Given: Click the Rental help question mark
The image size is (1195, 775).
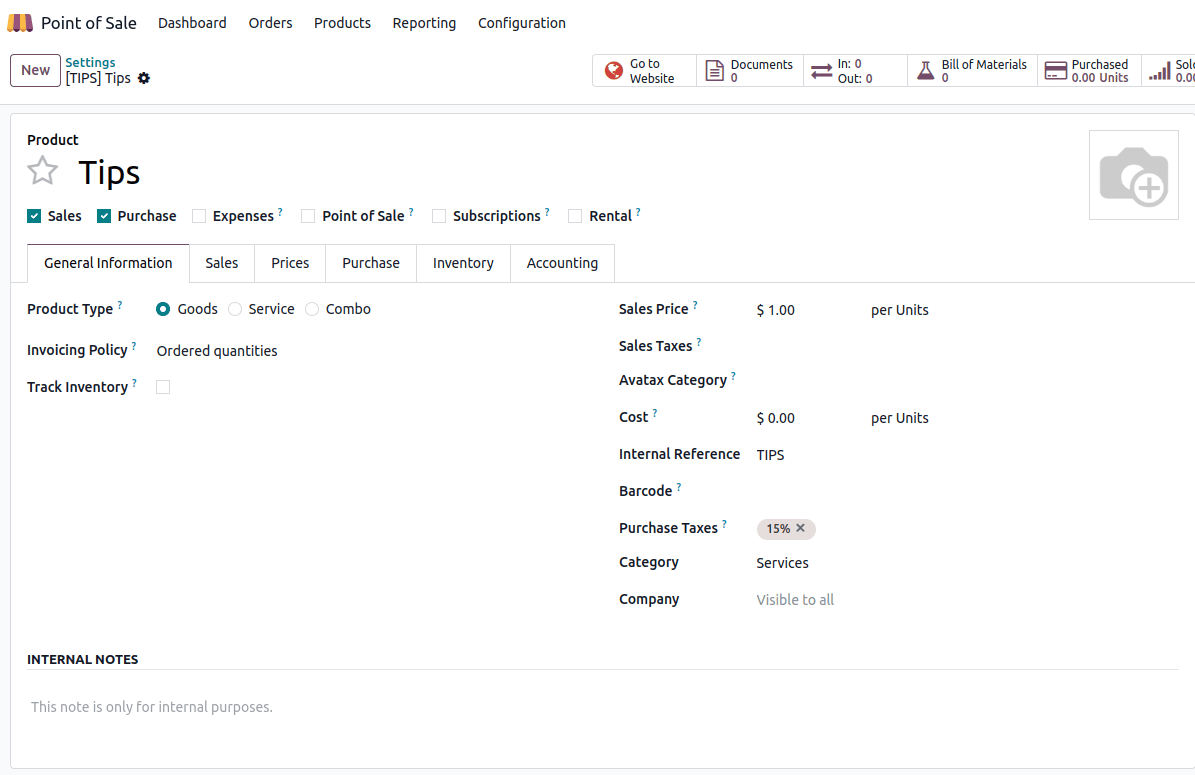Looking at the screenshot, I should pyautogui.click(x=638, y=212).
